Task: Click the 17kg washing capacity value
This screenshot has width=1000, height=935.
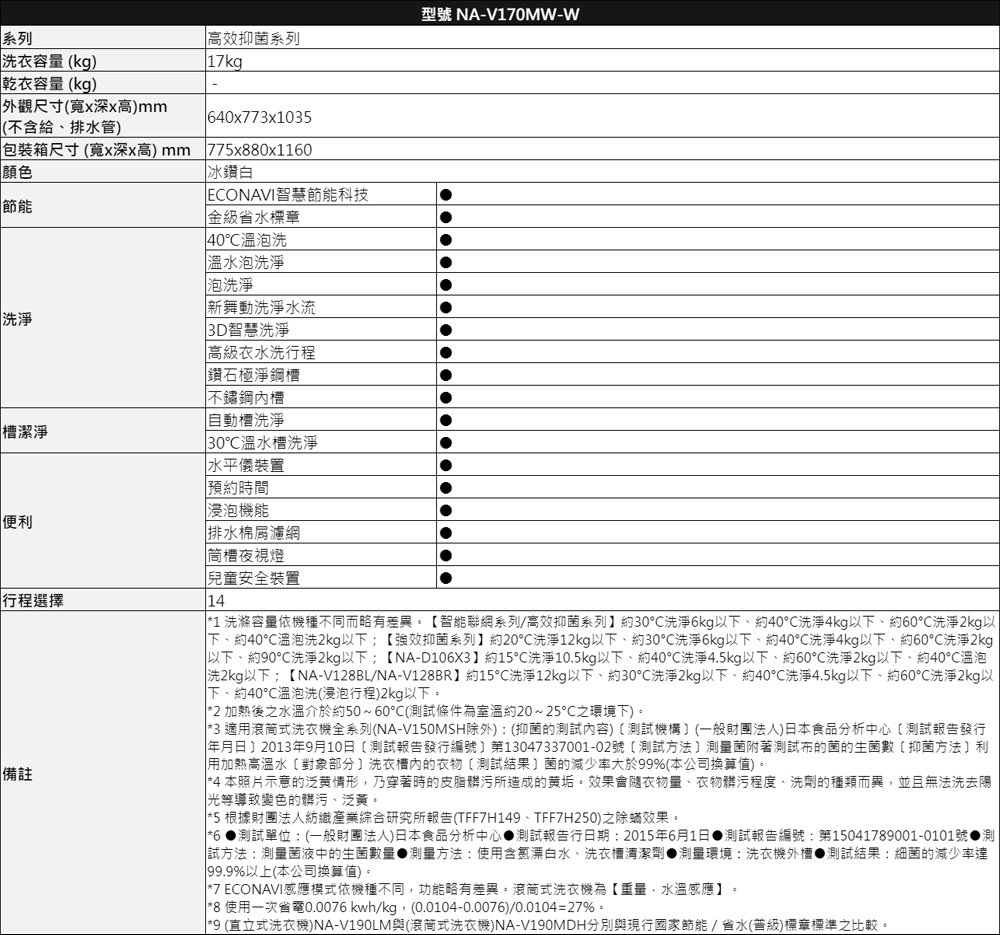Action: click(225, 62)
